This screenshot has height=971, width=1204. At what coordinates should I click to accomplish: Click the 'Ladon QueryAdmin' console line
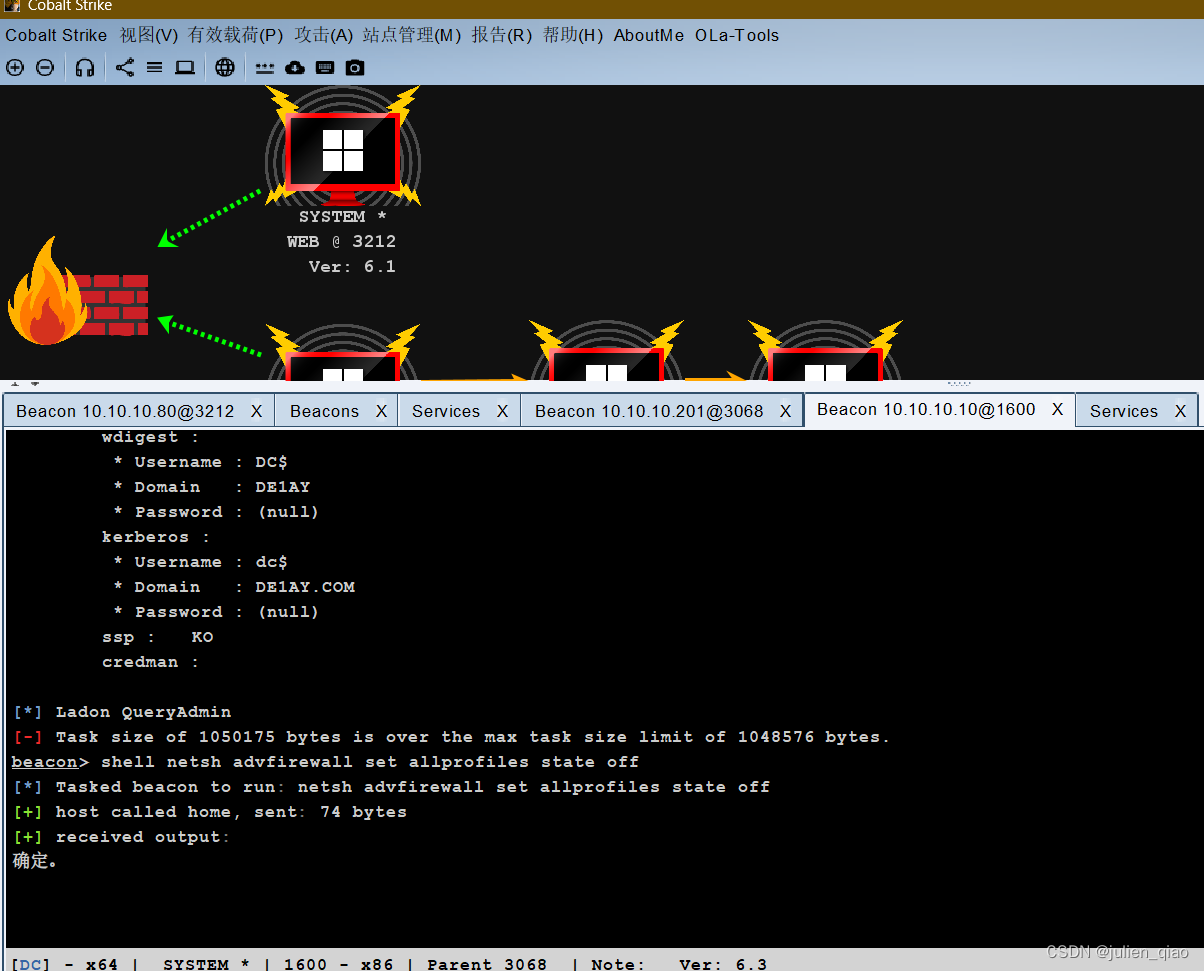[122, 712]
